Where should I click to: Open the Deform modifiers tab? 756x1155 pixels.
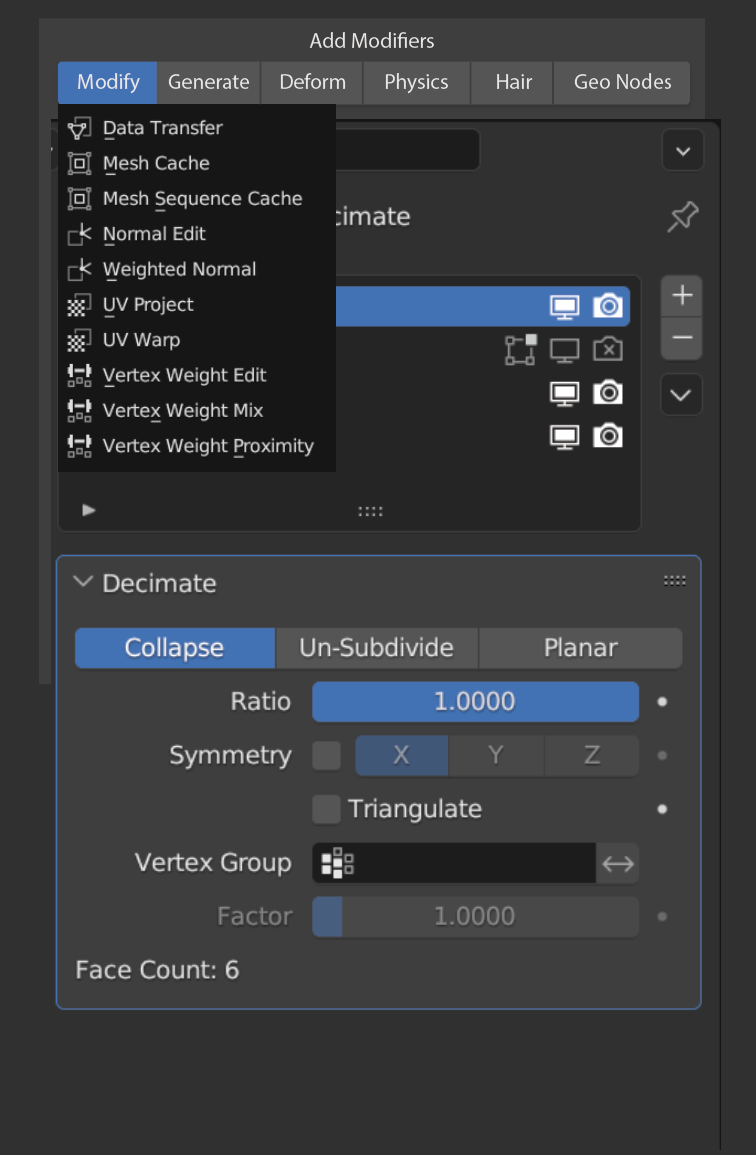(312, 82)
